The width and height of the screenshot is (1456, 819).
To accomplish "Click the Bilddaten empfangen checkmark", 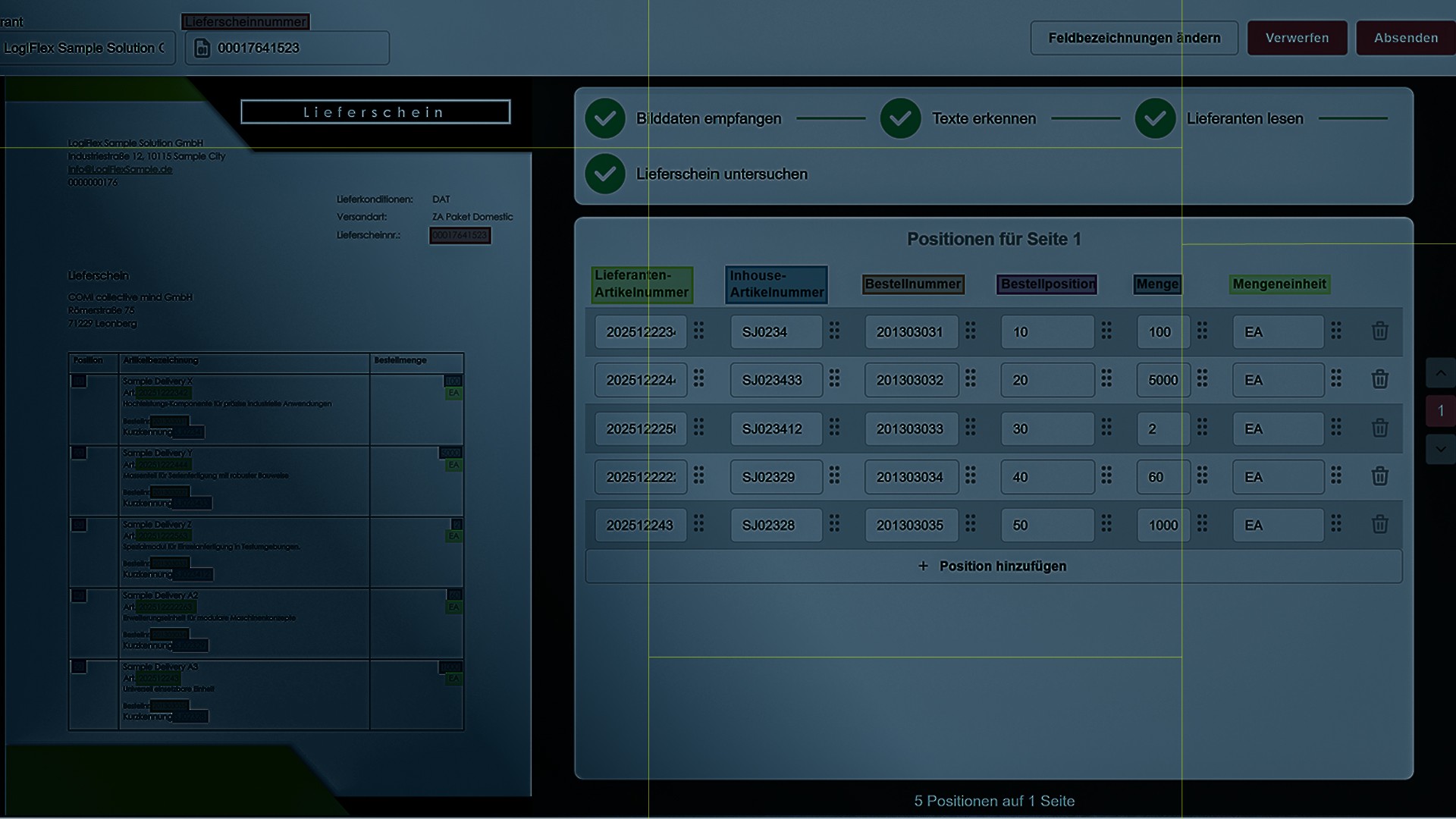I will (605, 118).
